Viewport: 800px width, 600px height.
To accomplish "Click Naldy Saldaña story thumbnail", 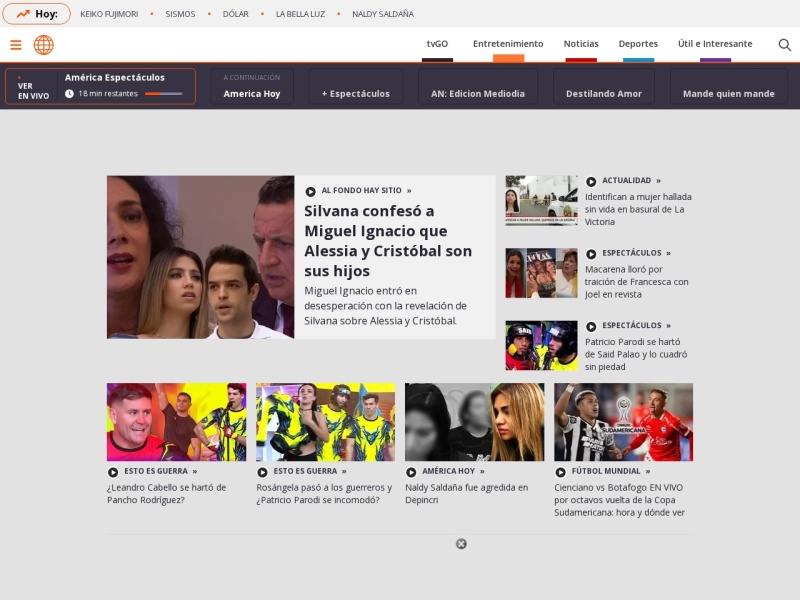I will [474, 422].
